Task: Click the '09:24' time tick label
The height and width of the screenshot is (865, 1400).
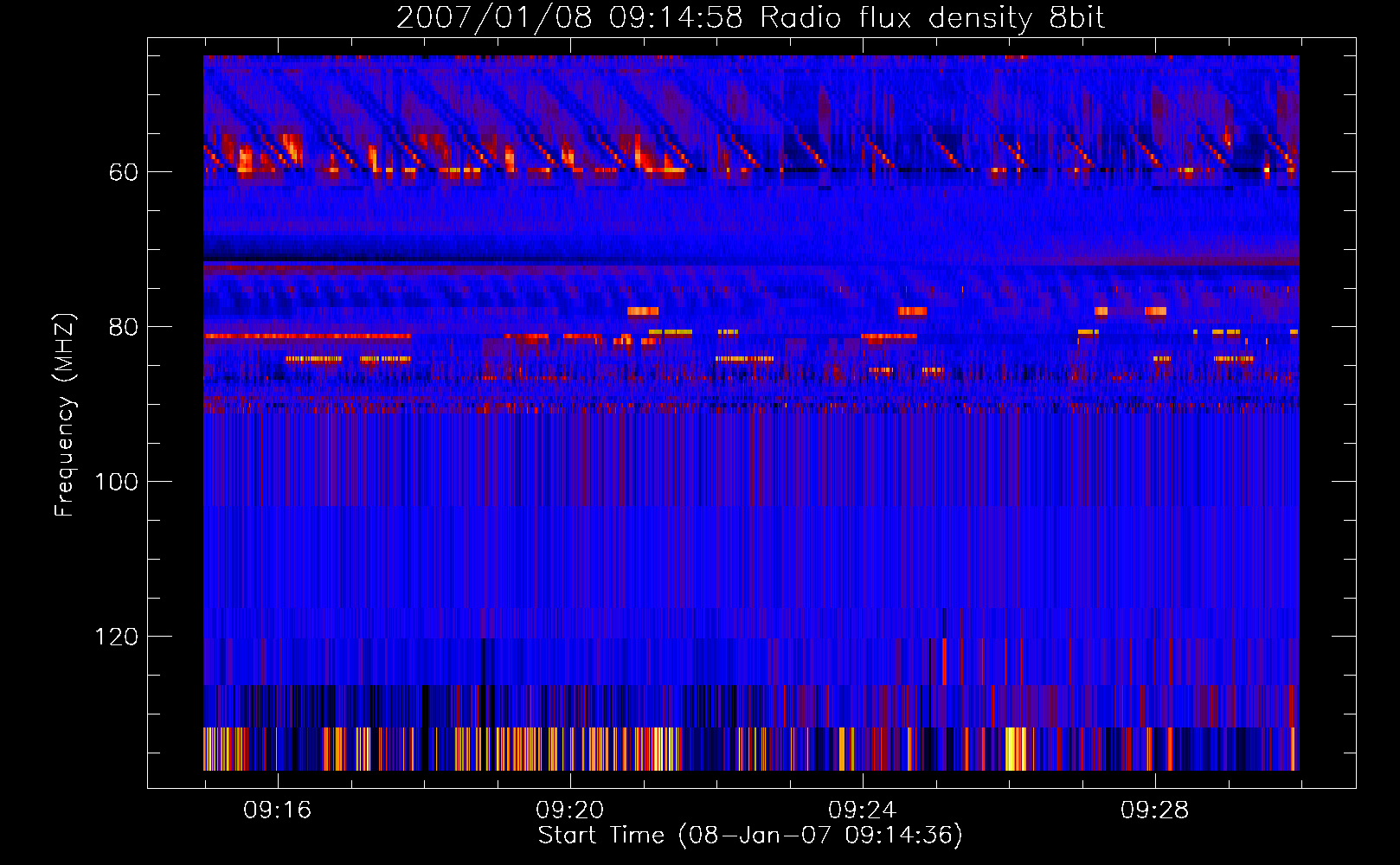Action: 862,810
